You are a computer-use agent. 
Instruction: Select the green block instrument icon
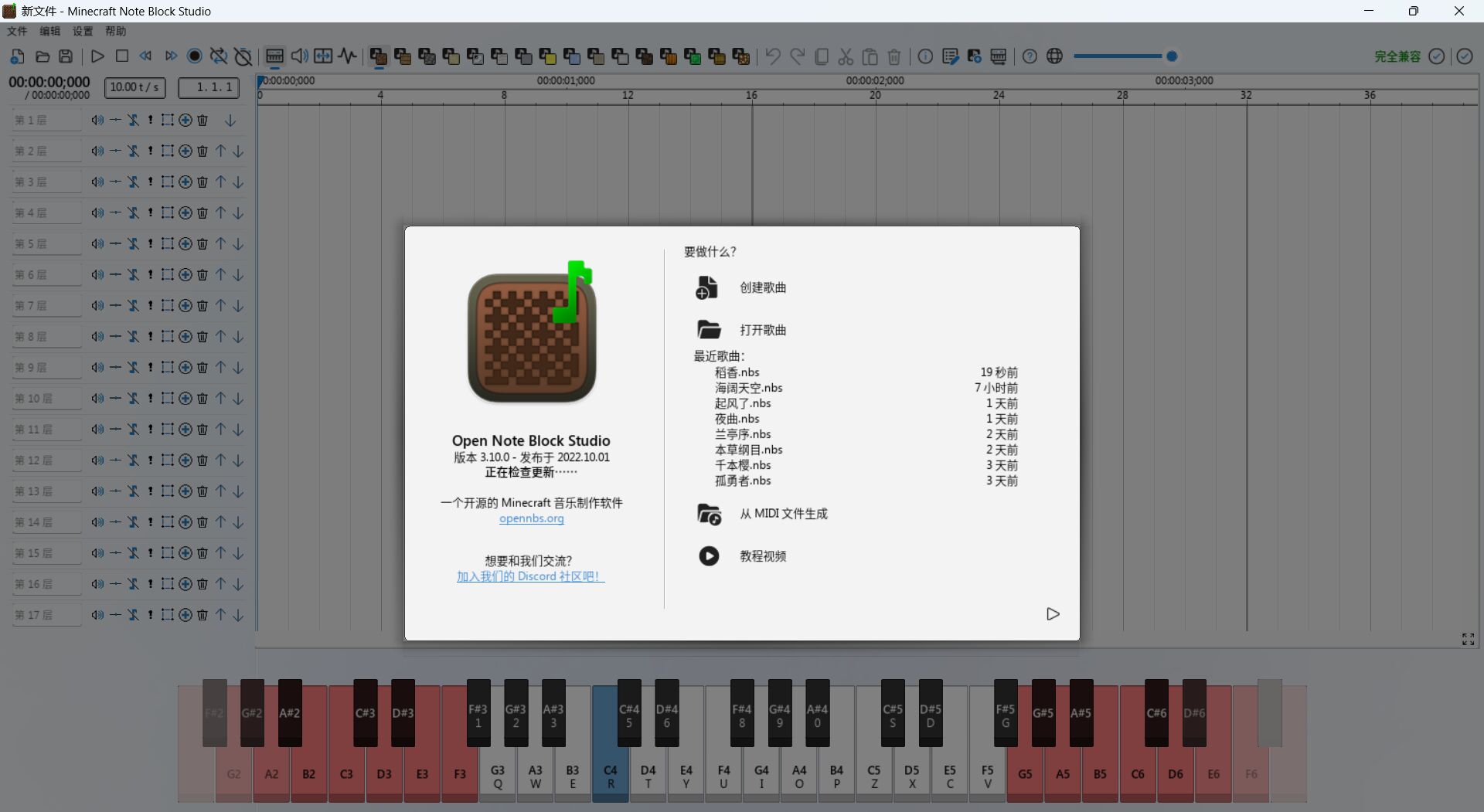[x=693, y=56]
